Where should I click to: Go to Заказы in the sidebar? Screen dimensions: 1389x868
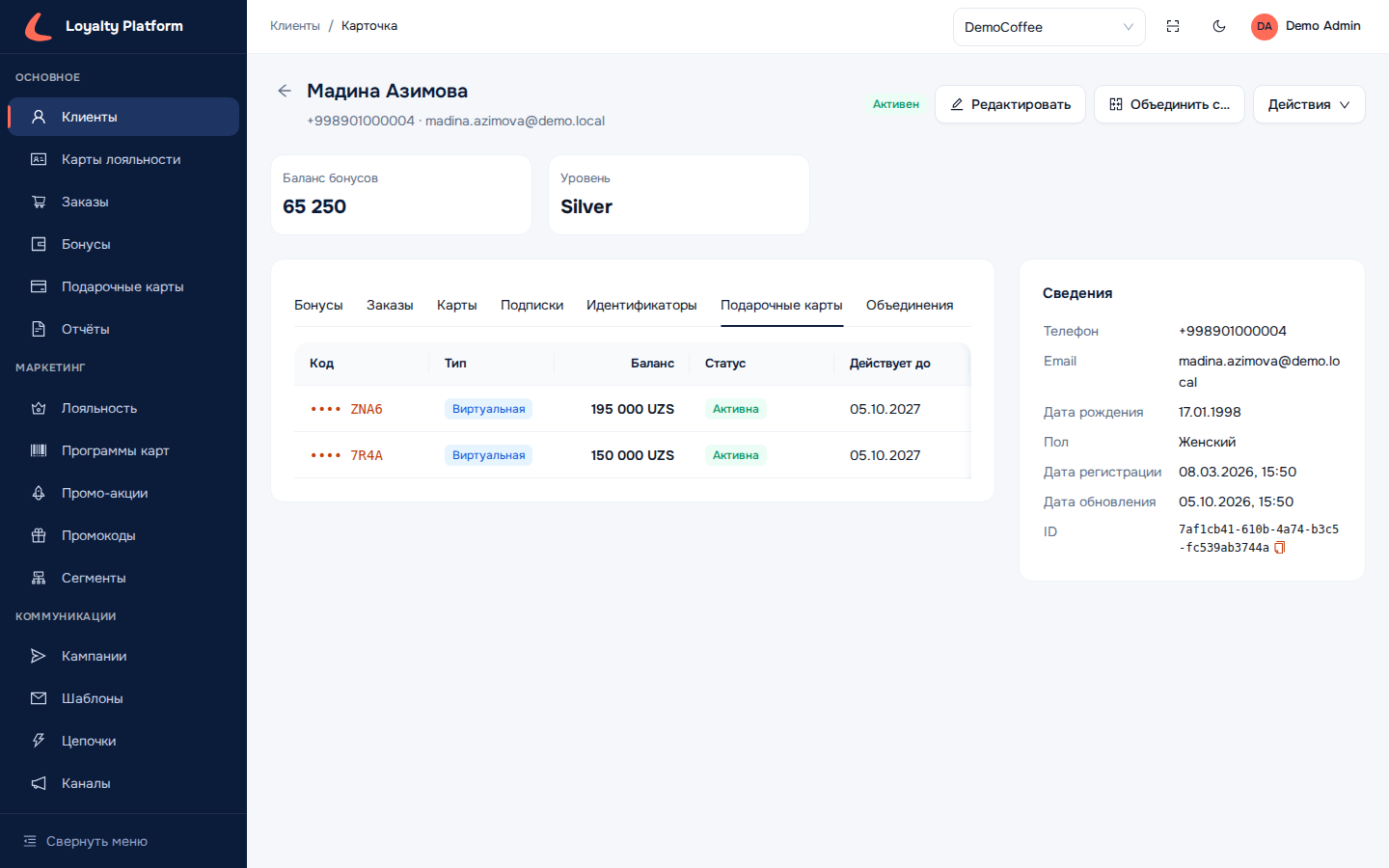123,202
